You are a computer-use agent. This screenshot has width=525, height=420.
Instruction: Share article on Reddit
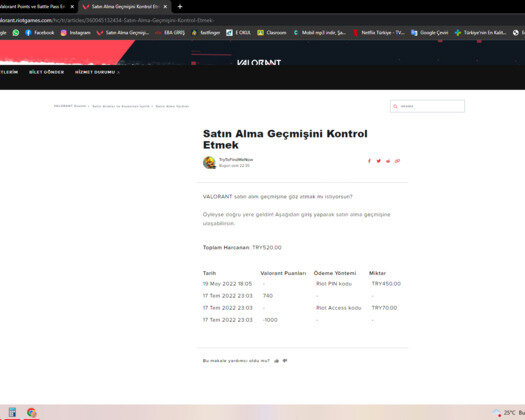388,161
